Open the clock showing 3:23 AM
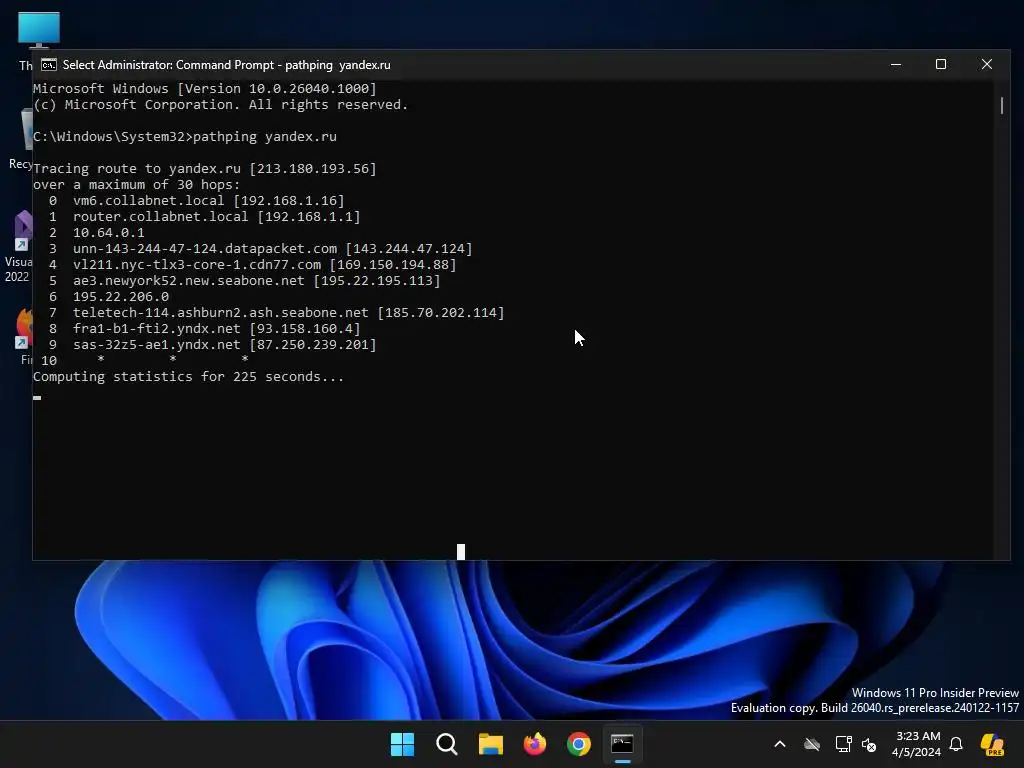 coord(916,744)
